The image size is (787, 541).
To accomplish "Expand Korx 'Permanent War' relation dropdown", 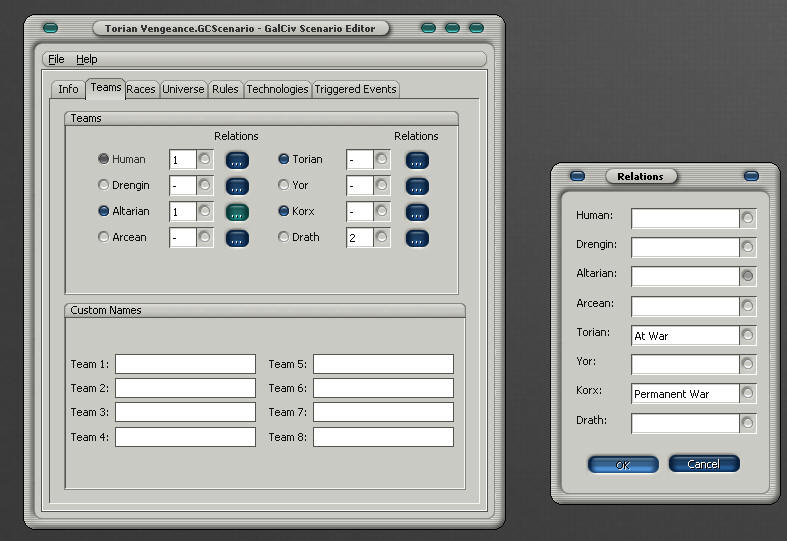I will pyautogui.click(x=747, y=393).
